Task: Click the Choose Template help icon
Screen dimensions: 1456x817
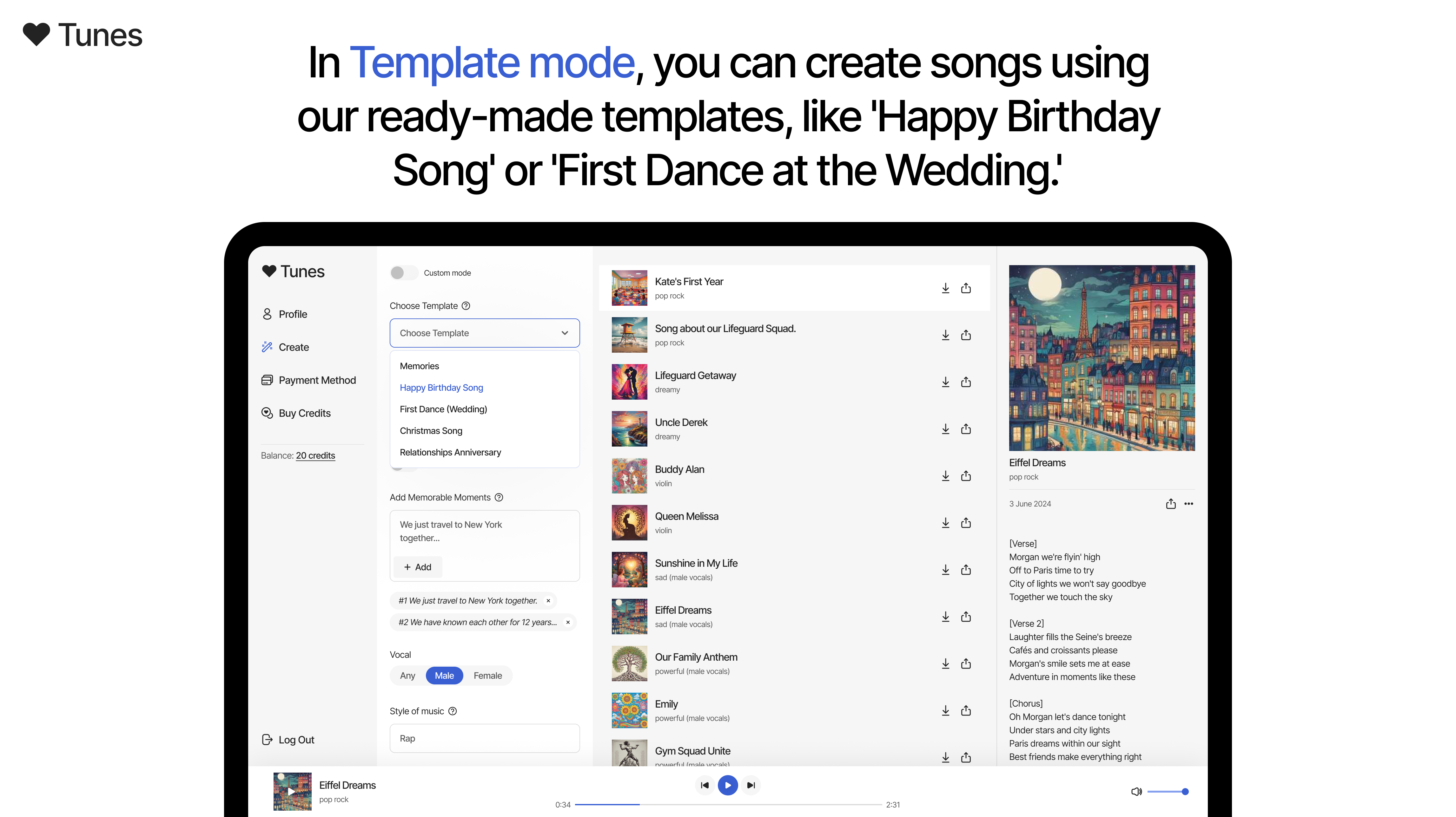Action: coord(466,306)
